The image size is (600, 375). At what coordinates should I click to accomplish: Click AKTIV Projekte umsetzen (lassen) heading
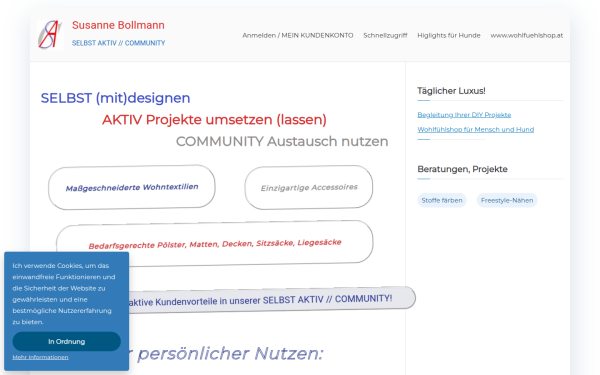pyautogui.click(x=214, y=120)
